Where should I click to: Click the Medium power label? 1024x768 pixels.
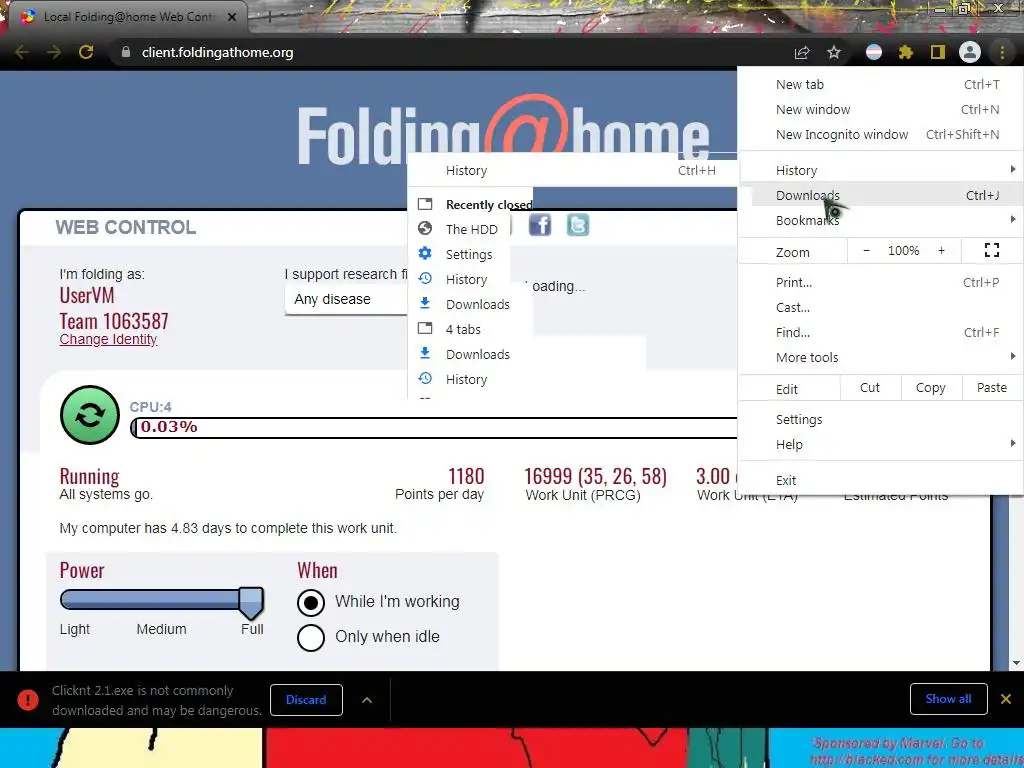coord(161,629)
